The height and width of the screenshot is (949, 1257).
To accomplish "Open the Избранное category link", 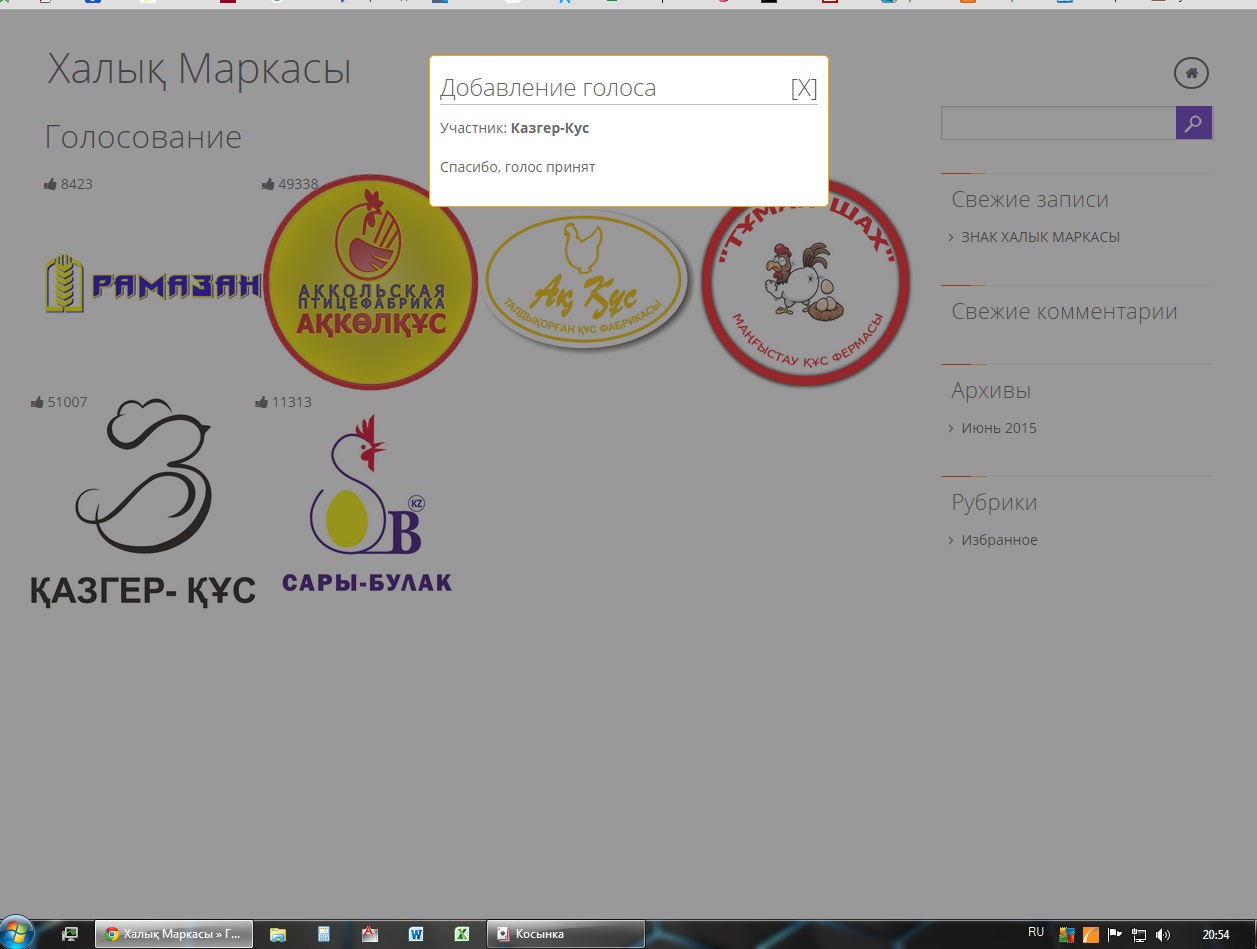I will click(999, 540).
